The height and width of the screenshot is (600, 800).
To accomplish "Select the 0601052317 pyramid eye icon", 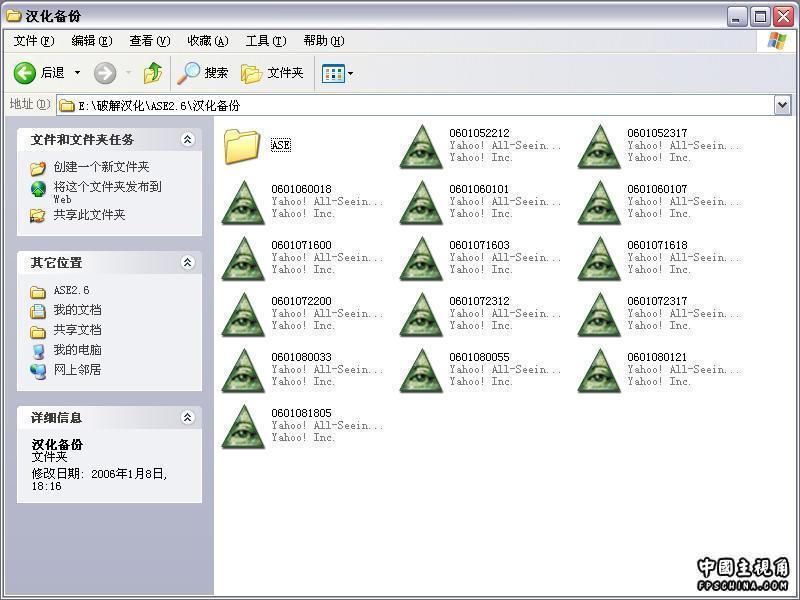I will click(599, 147).
